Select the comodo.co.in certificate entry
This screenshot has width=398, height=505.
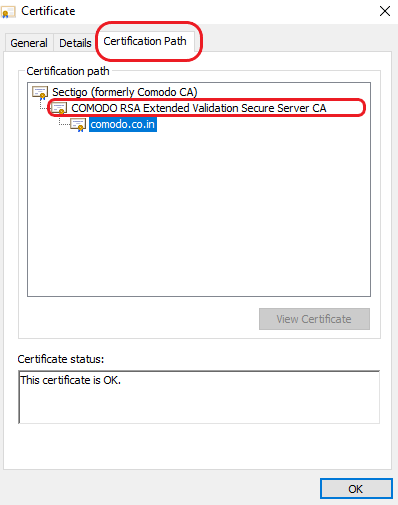(x=123, y=124)
